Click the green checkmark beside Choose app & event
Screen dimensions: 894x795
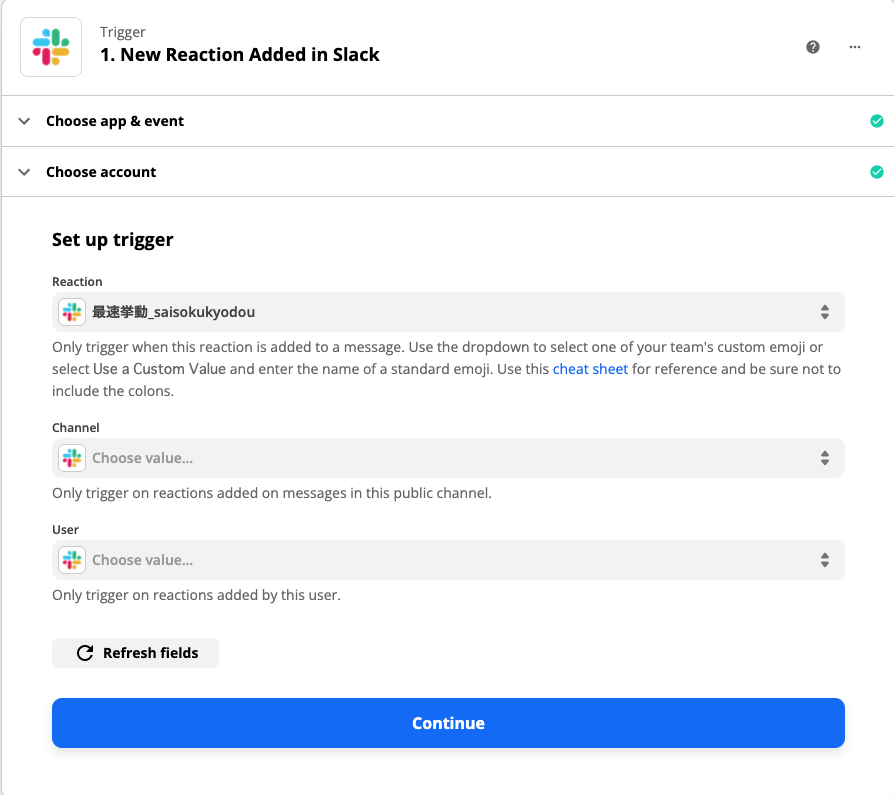[x=877, y=120]
